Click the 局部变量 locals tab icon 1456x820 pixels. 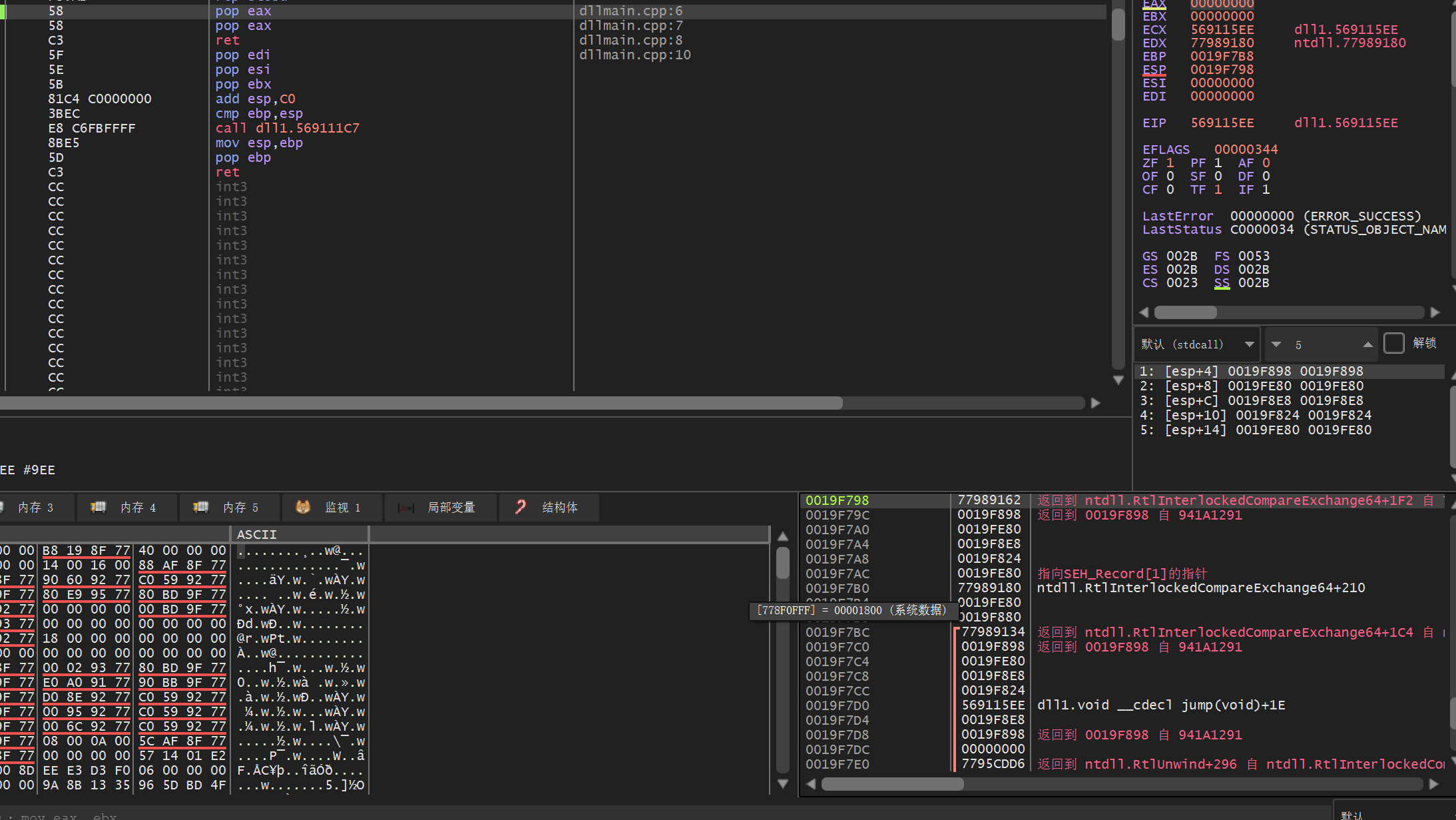tap(405, 508)
